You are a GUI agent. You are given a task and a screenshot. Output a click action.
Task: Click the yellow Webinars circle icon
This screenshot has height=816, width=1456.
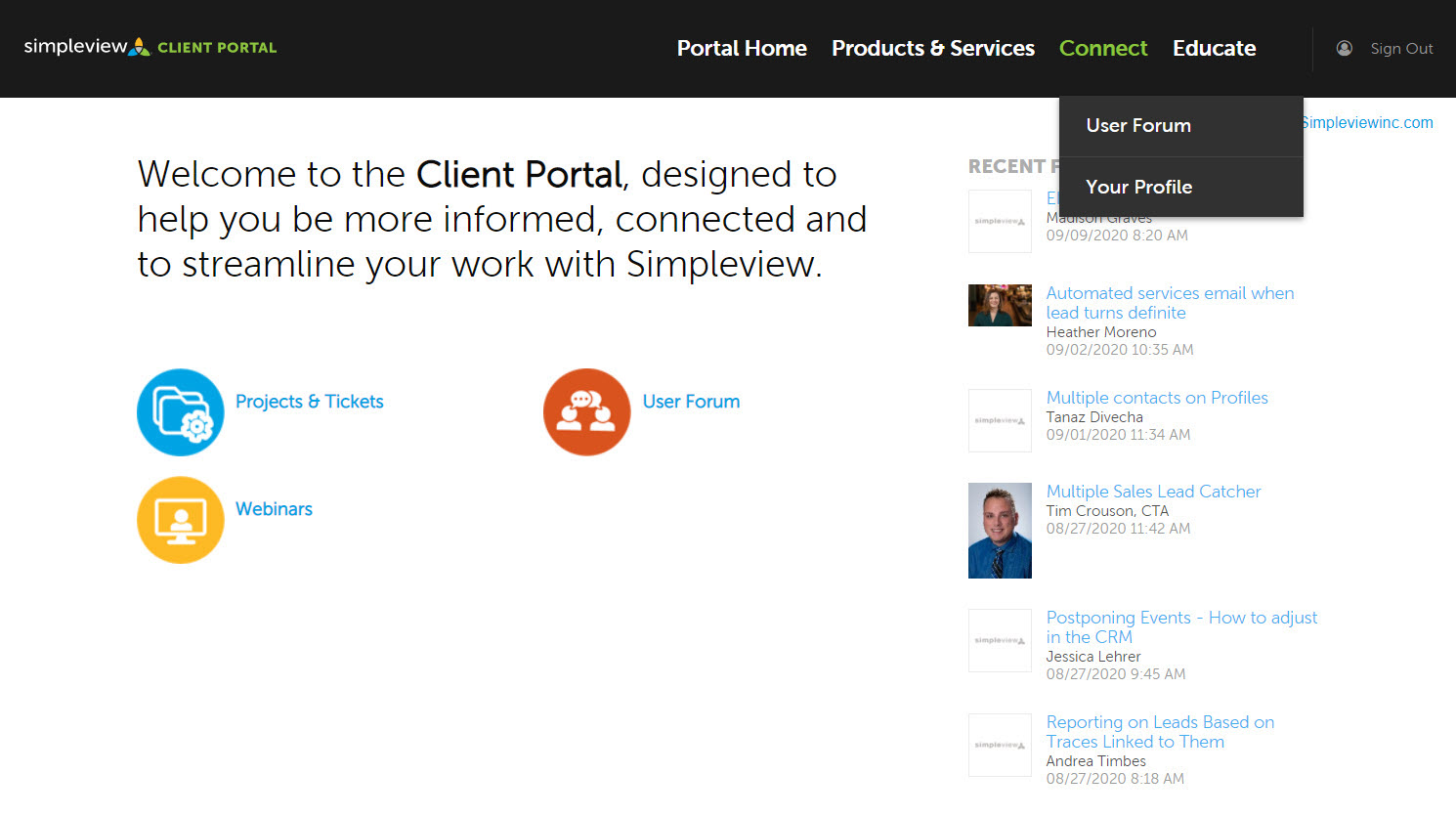[181, 520]
